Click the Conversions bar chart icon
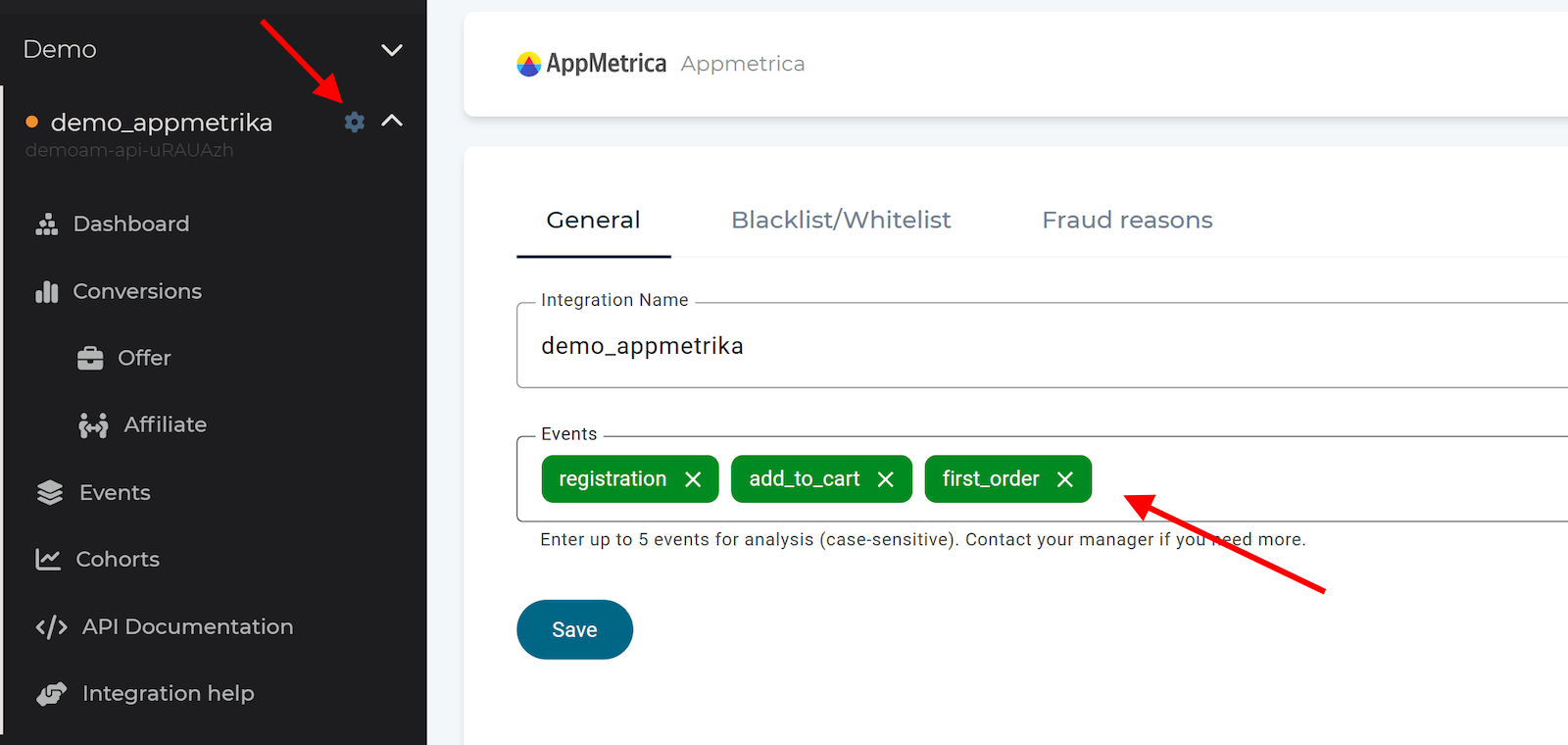1568x745 pixels. point(47,292)
